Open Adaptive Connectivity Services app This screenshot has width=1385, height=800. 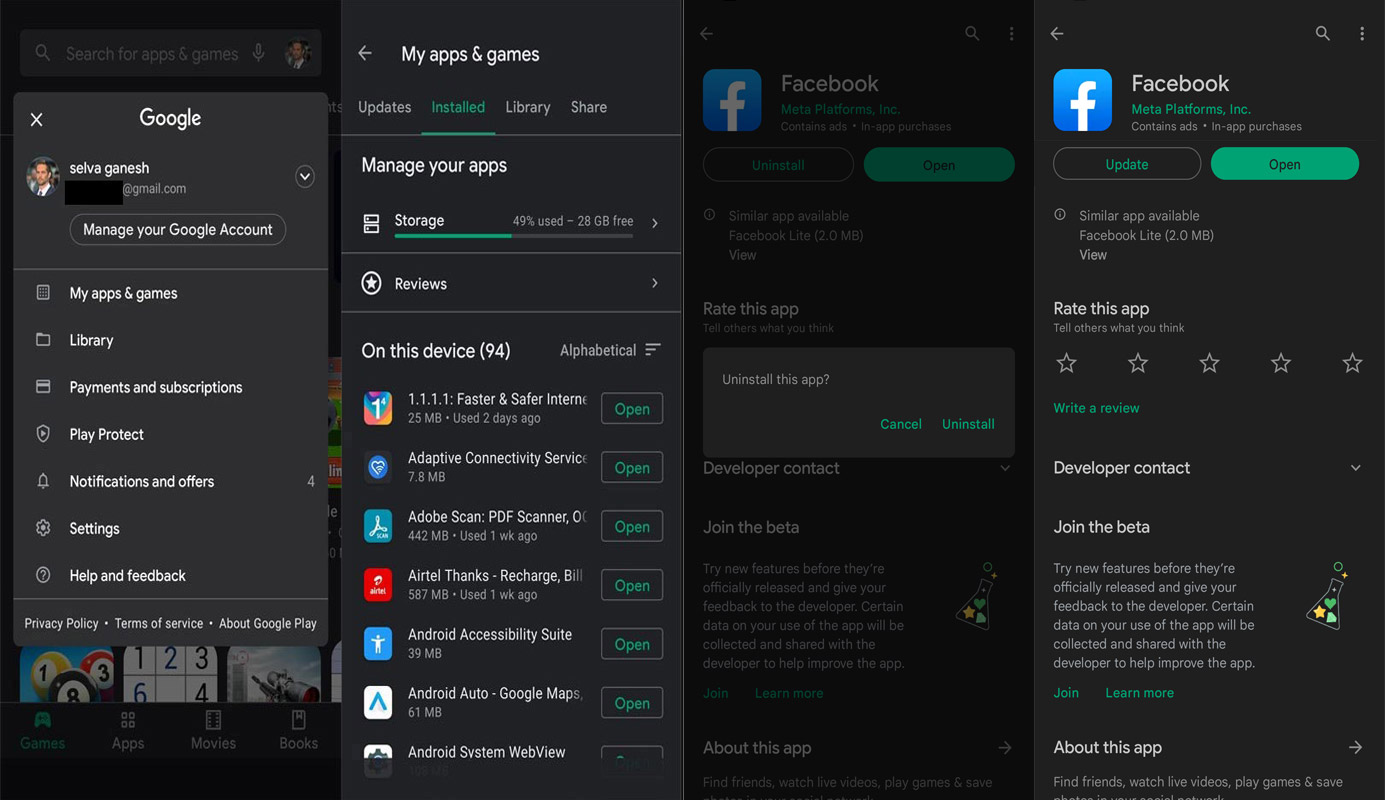tap(632, 468)
